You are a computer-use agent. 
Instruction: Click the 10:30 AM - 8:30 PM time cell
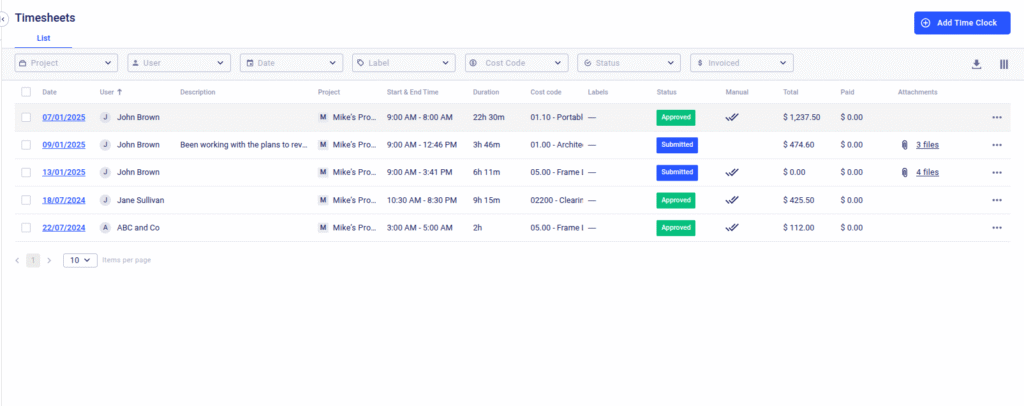(x=422, y=200)
